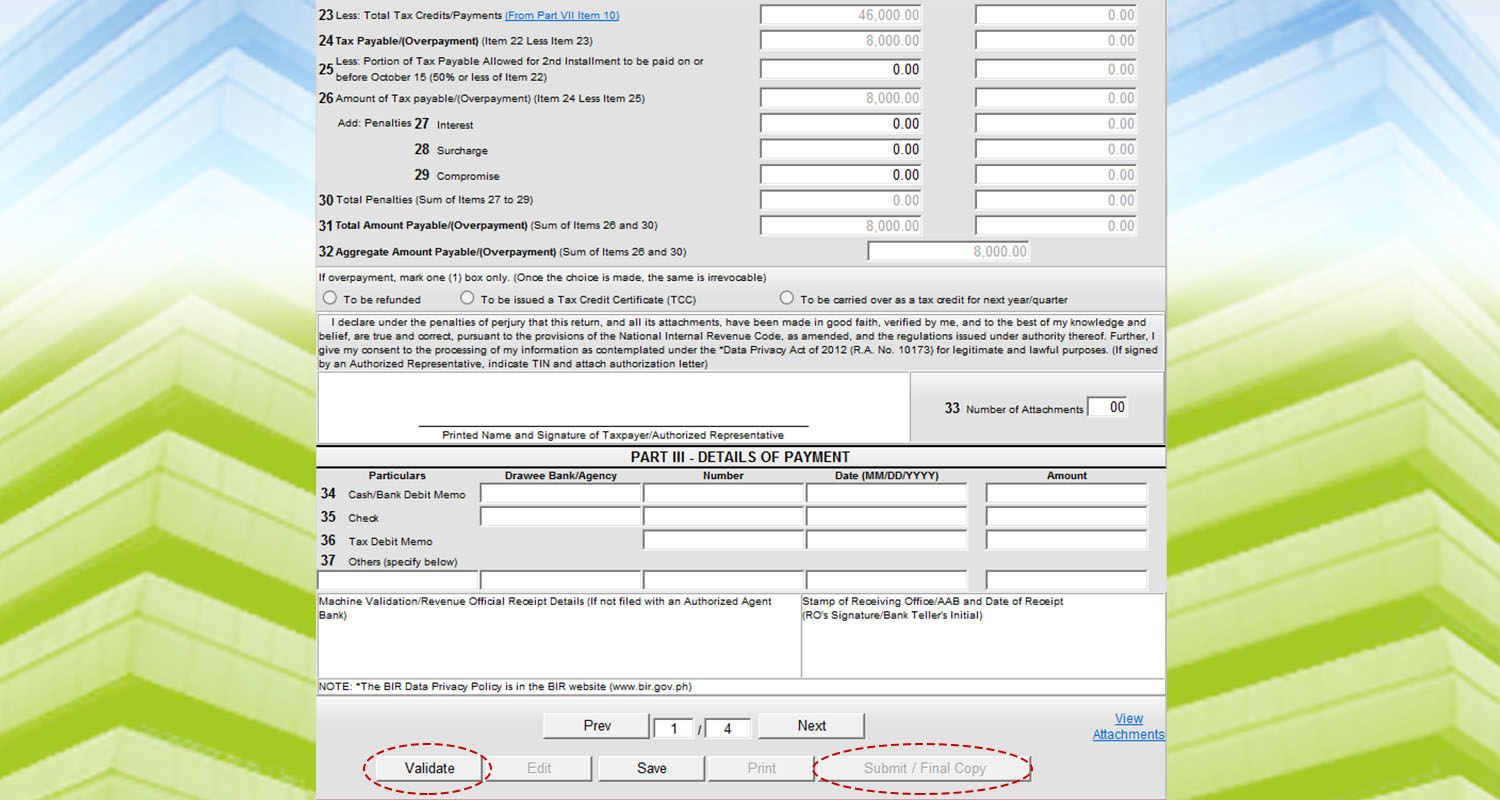
Task: Click Cash/Bank Debit Memo Drawee Bank field
Action: tap(560, 493)
